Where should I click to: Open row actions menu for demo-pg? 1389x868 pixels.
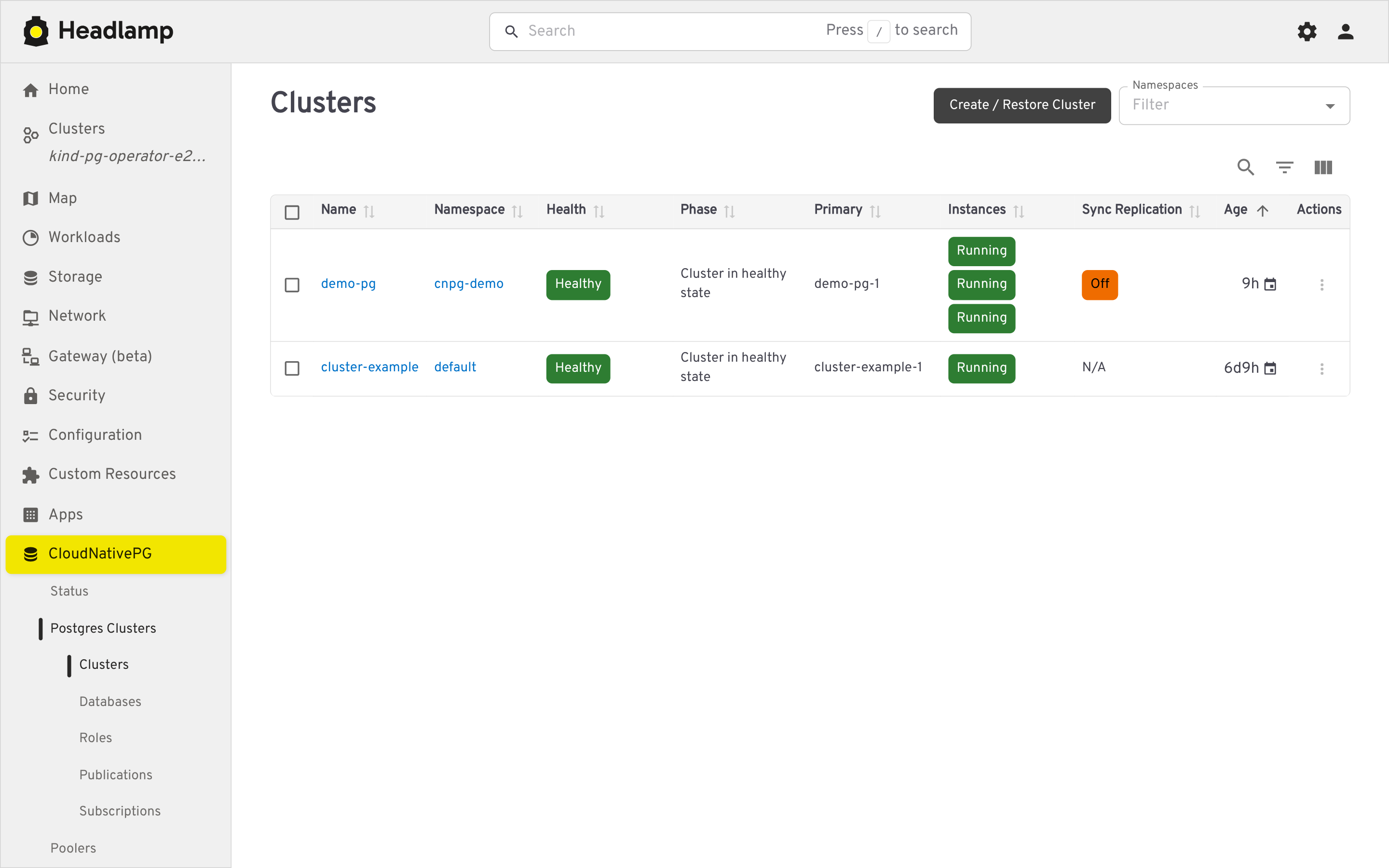1321,285
